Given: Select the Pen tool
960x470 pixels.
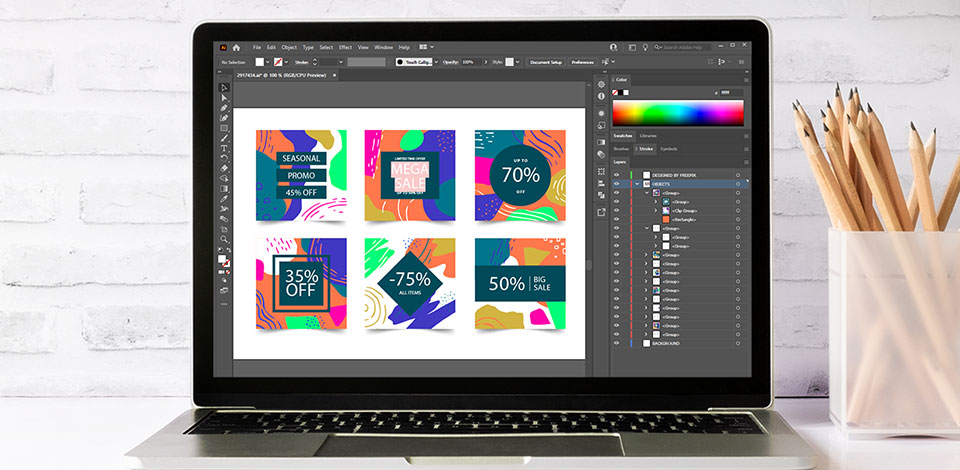Looking at the screenshot, I should pyautogui.click(x=224, y=108).
